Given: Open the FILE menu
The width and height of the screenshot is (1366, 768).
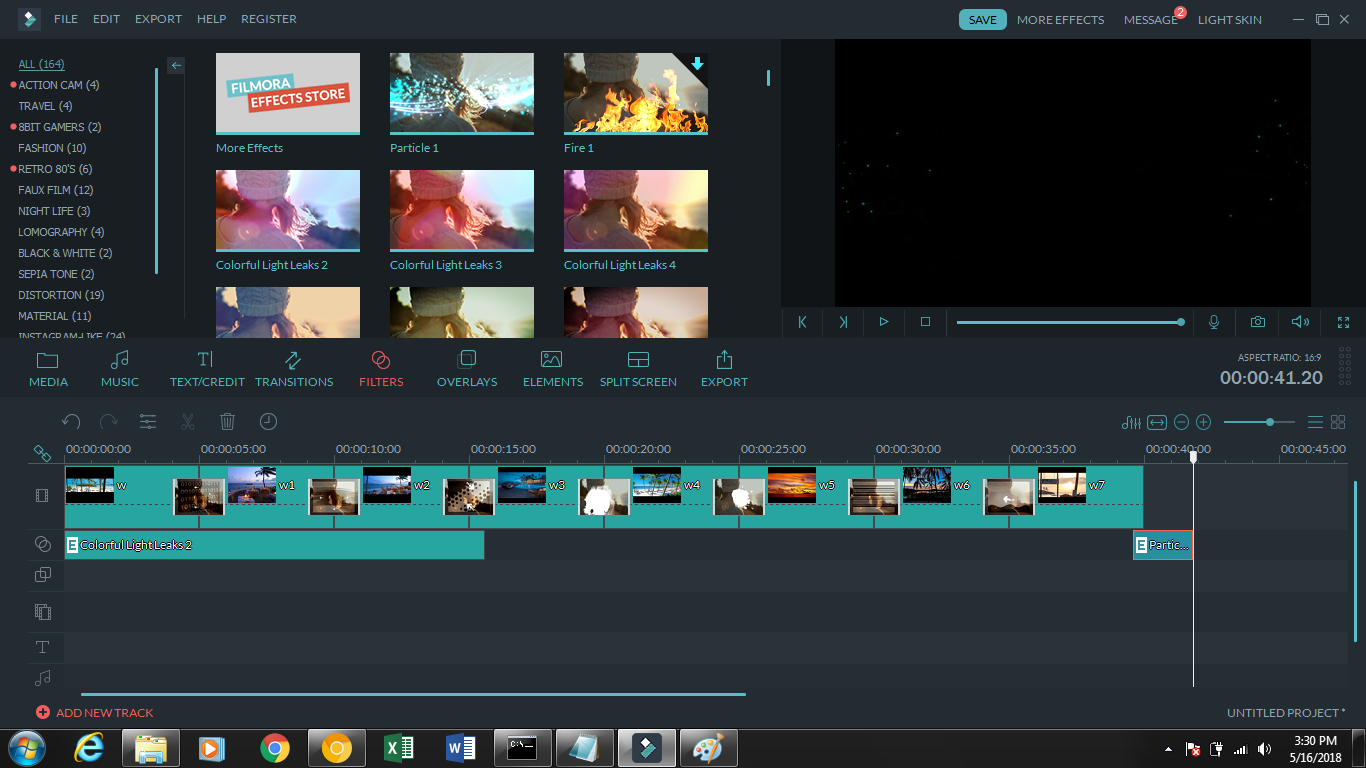Looking at the screenshot, I should click(x=66, y=19).
